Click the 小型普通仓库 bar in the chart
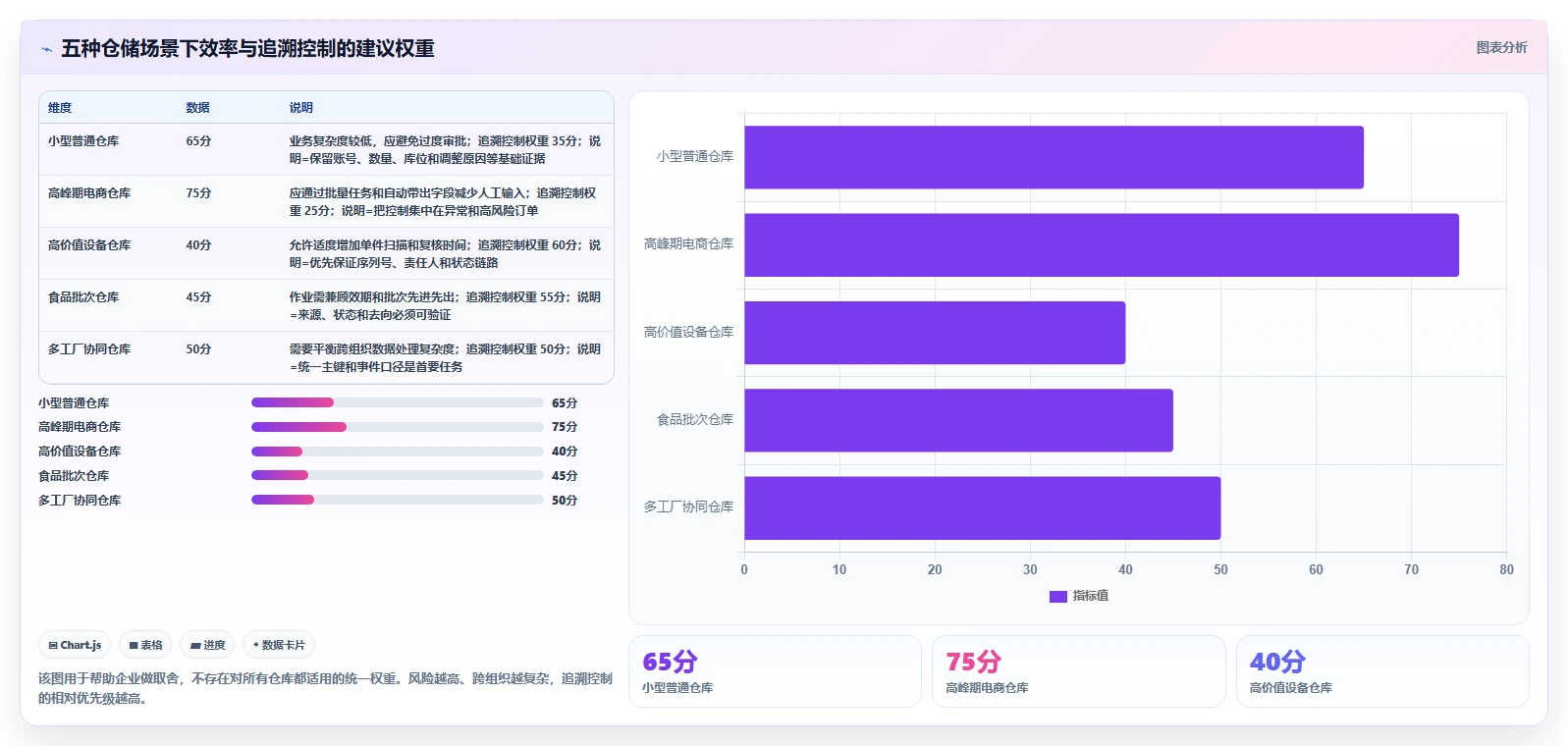This screenshot has height=746, width=1568. point(1054,157)
